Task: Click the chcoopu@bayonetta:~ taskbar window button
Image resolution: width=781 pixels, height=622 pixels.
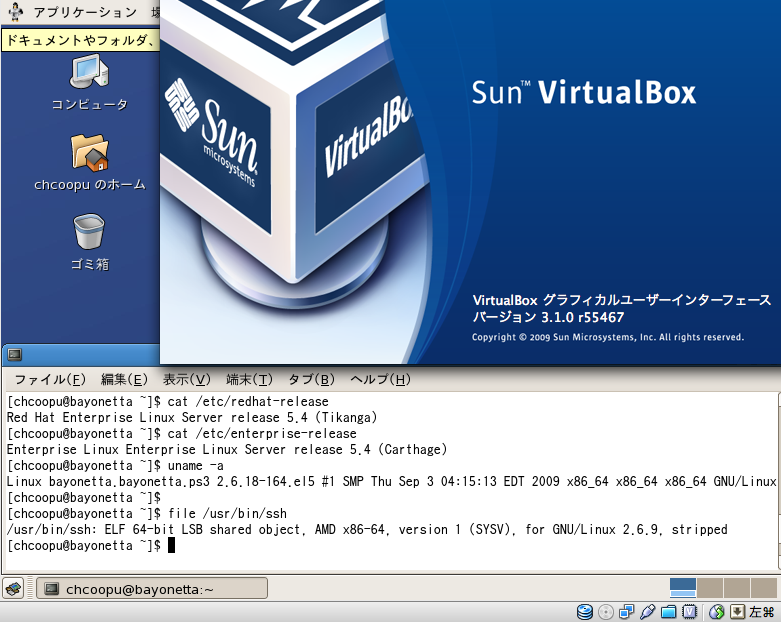Action: pos(152,589)
